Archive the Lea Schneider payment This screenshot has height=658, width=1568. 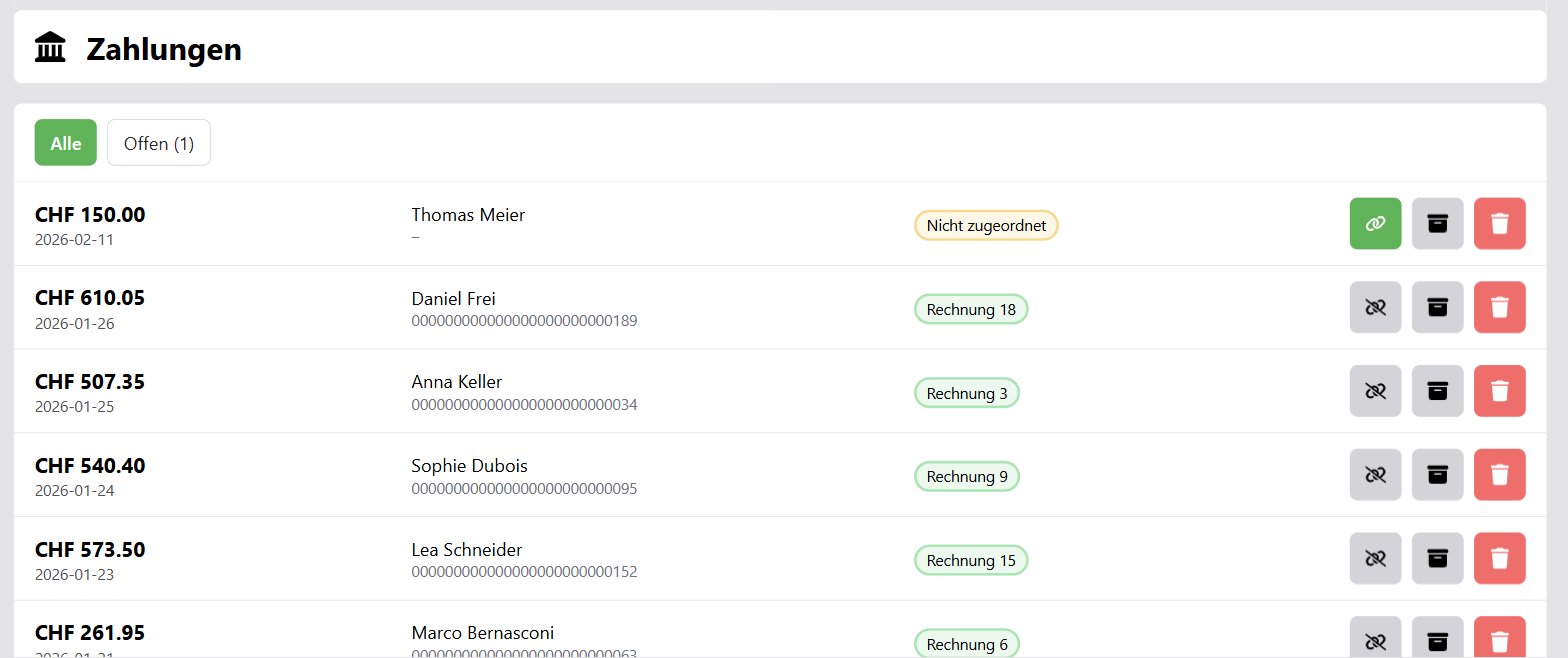click(x=1437, y=558)
